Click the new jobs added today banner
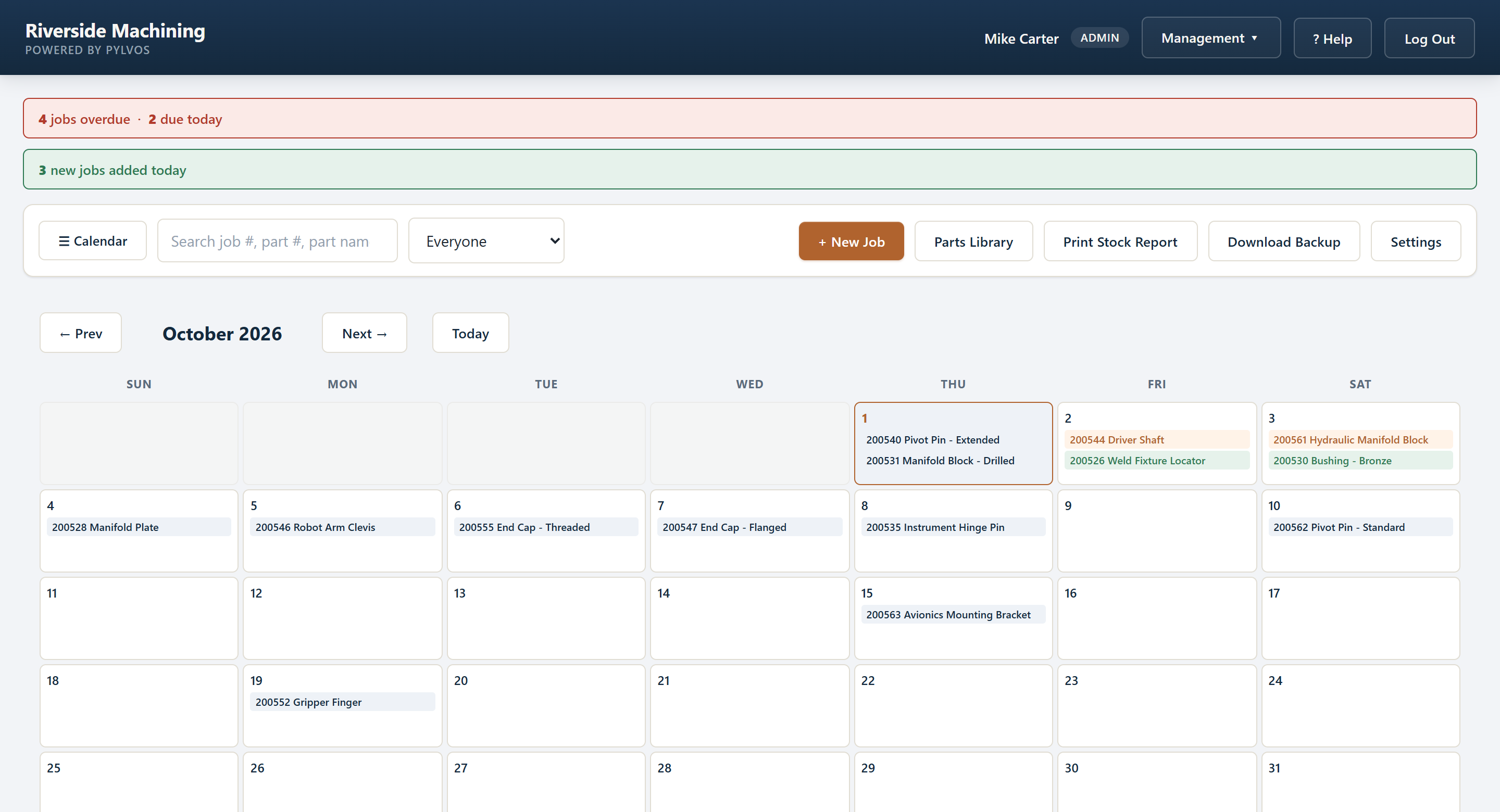 [749, 169]
